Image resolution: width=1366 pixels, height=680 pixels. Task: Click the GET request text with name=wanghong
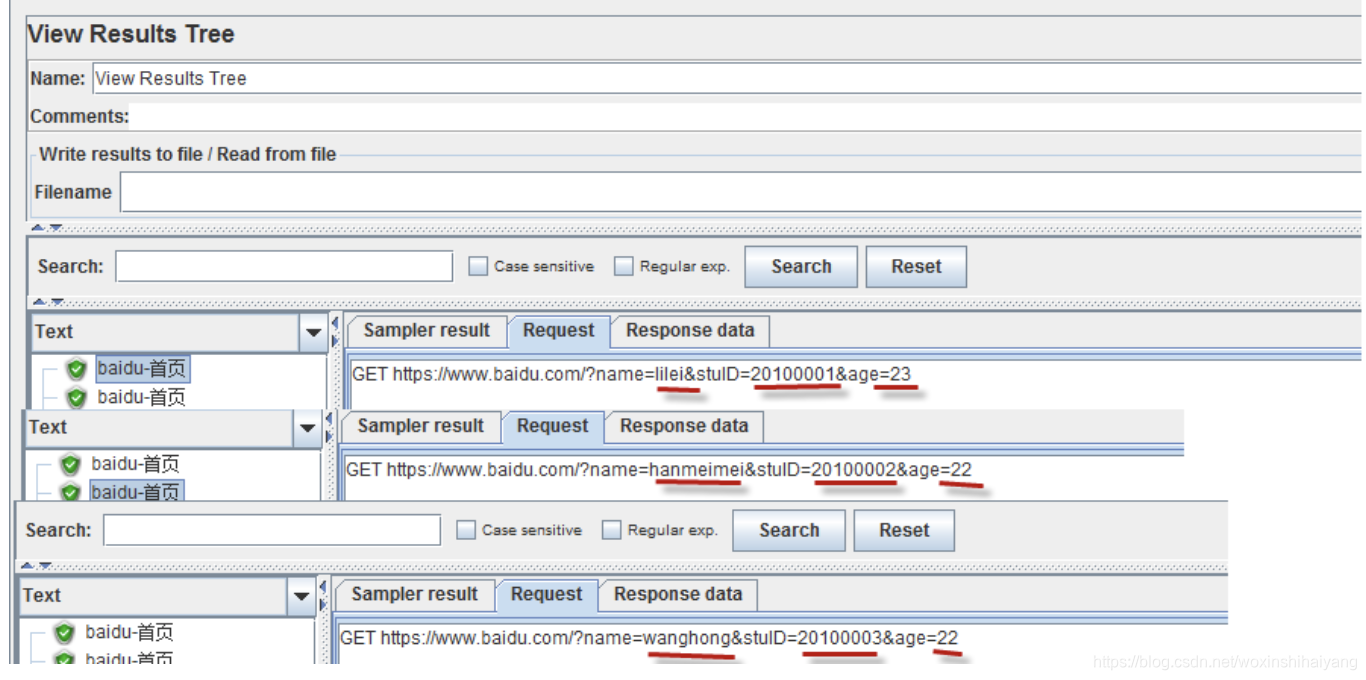649,638
